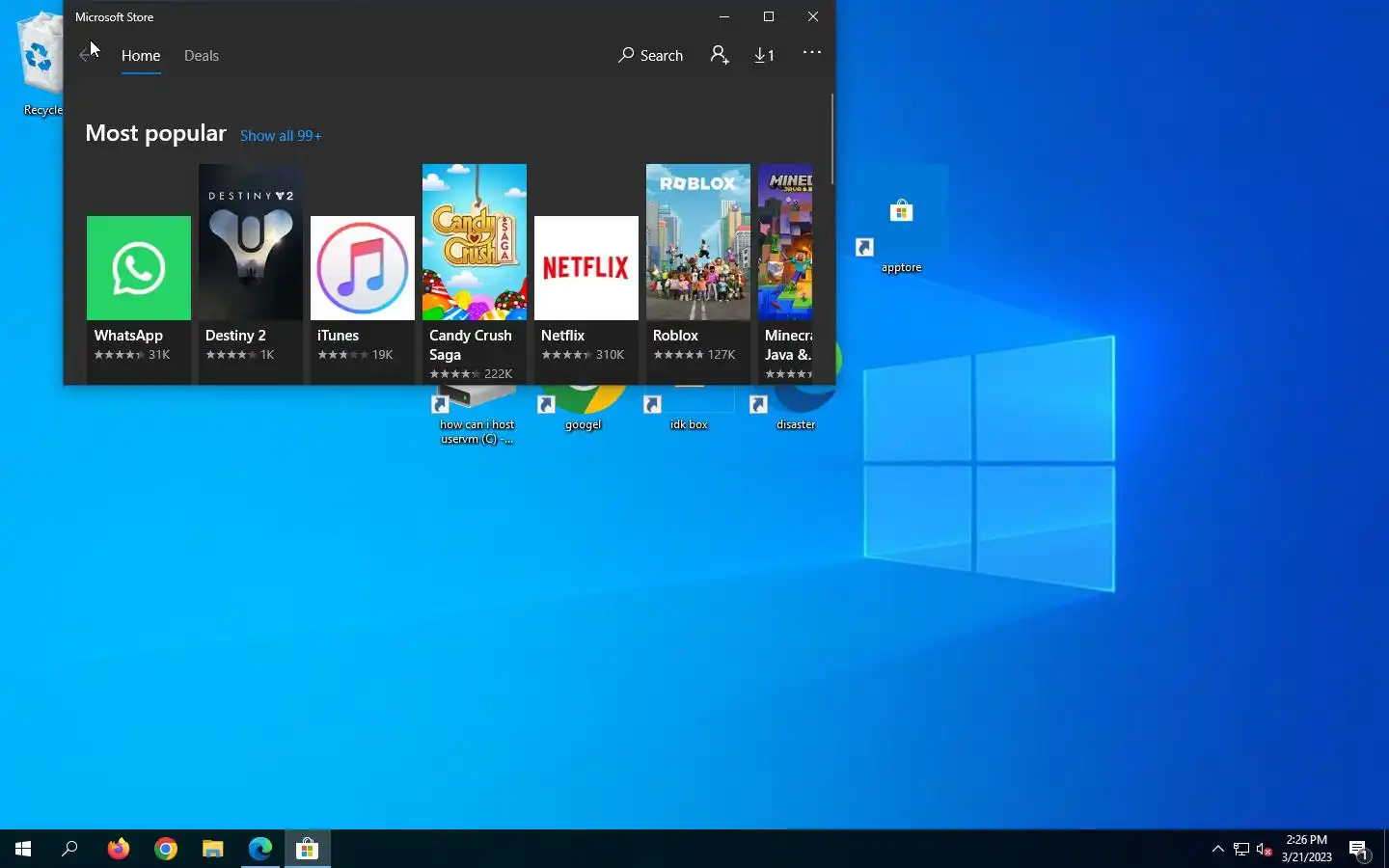Select the WhatsApp 31K rating
This screenshot has width=1389, height=868.
click(x=132, y=355)
